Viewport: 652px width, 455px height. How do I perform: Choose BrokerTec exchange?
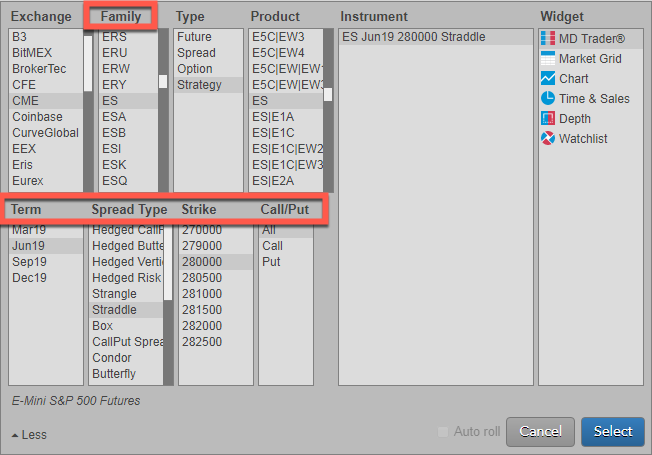coord(46,69)
